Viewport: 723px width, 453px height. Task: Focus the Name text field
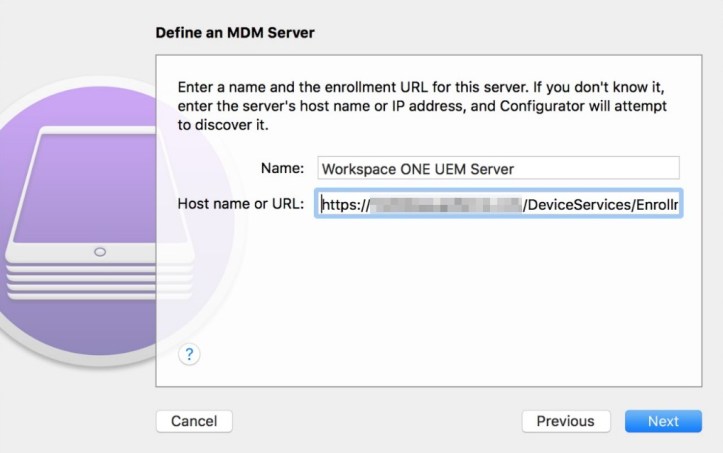[x=497, y=169]
